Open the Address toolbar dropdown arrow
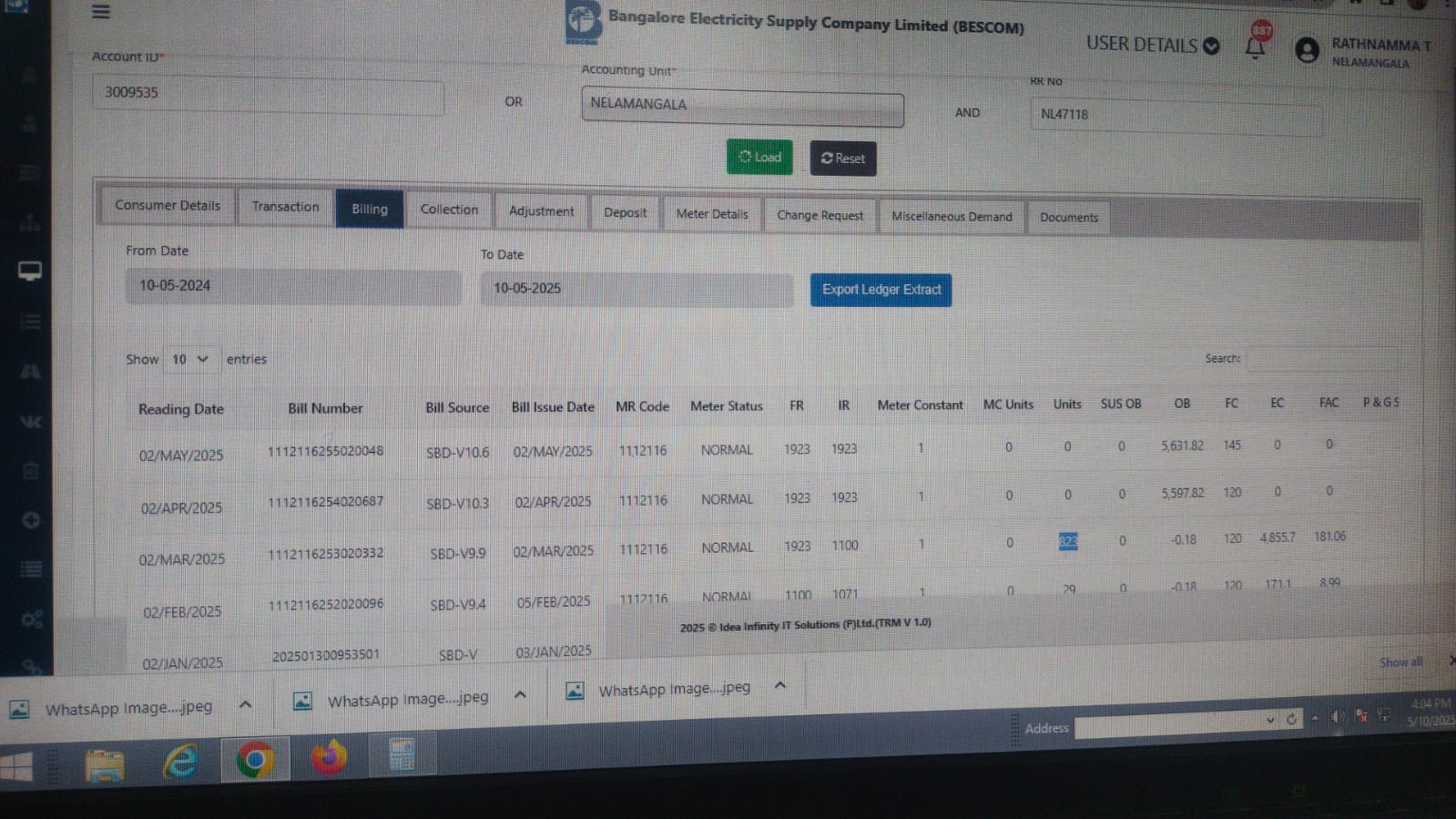The width and height of the screenshot is (1456, 819). coord(1270,721)
